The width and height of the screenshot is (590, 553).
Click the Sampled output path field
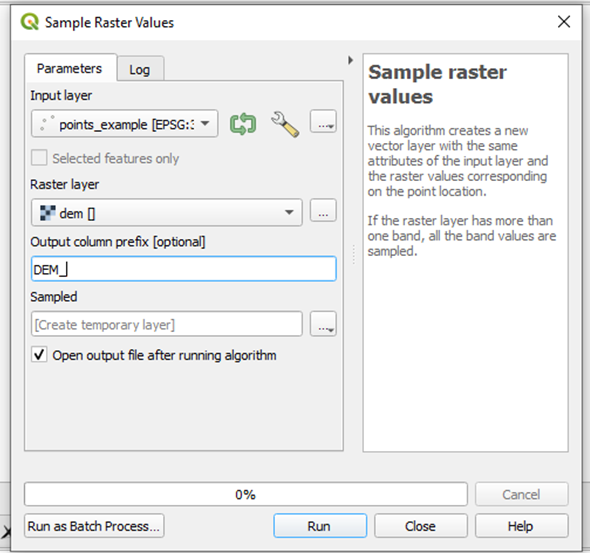[167, 324]
